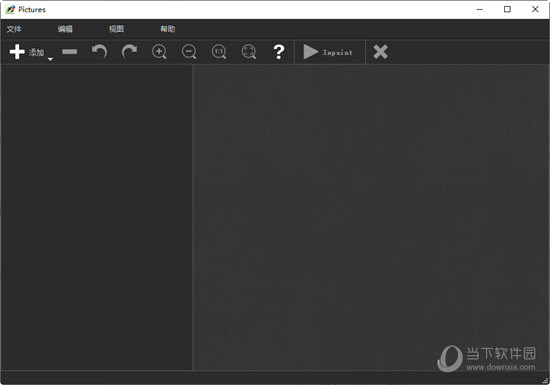The image size is (550, 385).
Task: Open the 编辑 (Edit) menu
Action: (65, 29)
